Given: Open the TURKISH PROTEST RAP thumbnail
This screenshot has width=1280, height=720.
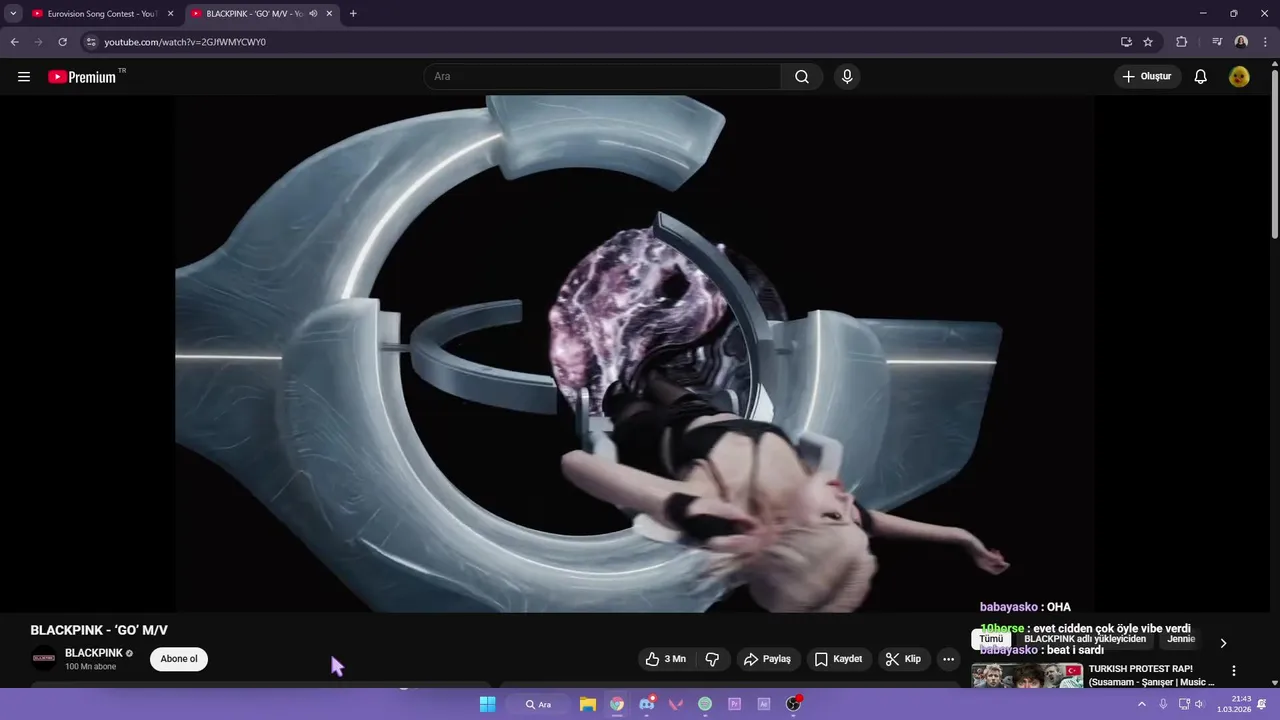Looking at the screenshot, I should point(1027,676).
